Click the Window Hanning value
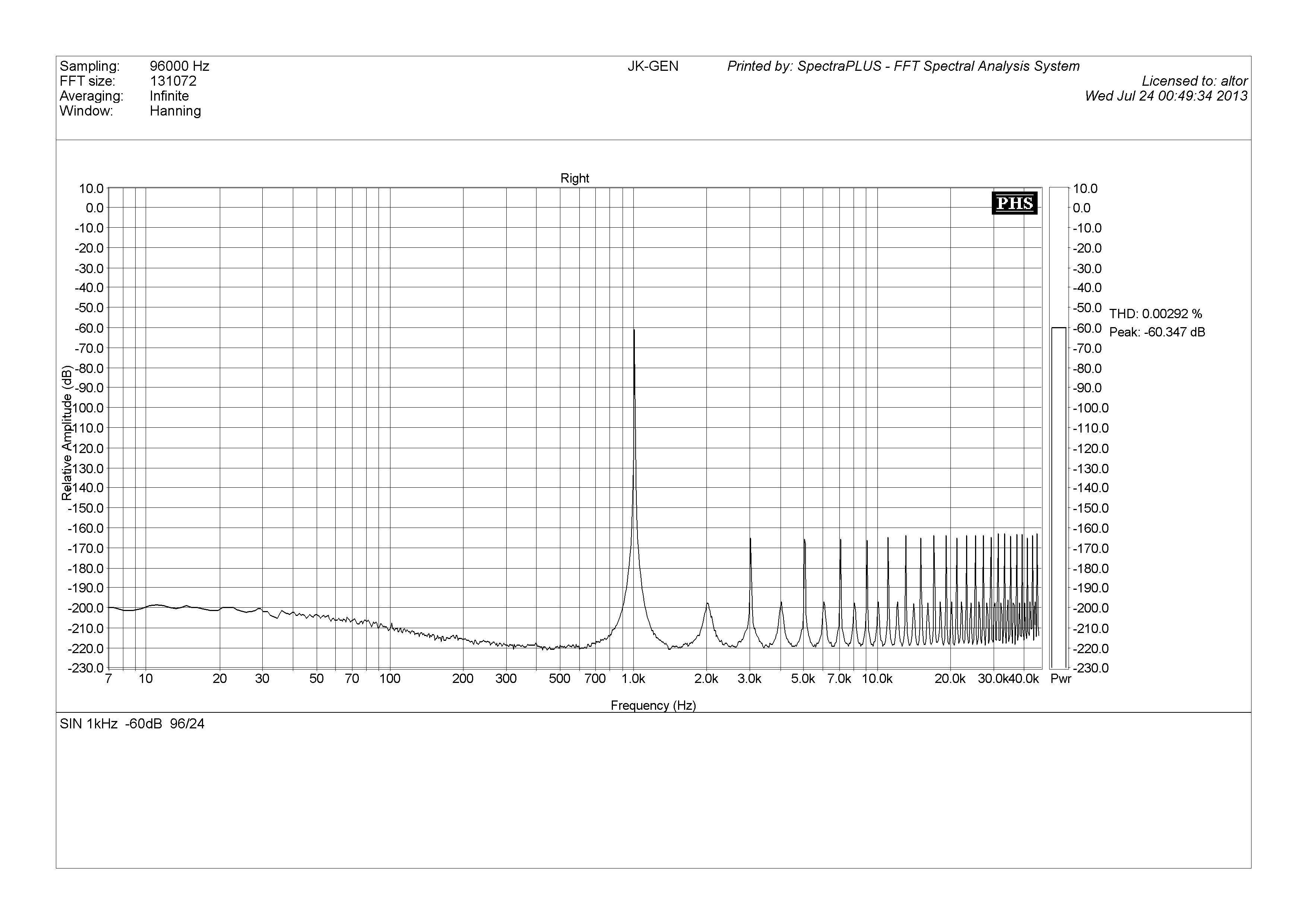The image size is (1307, 924). (175, 110)
